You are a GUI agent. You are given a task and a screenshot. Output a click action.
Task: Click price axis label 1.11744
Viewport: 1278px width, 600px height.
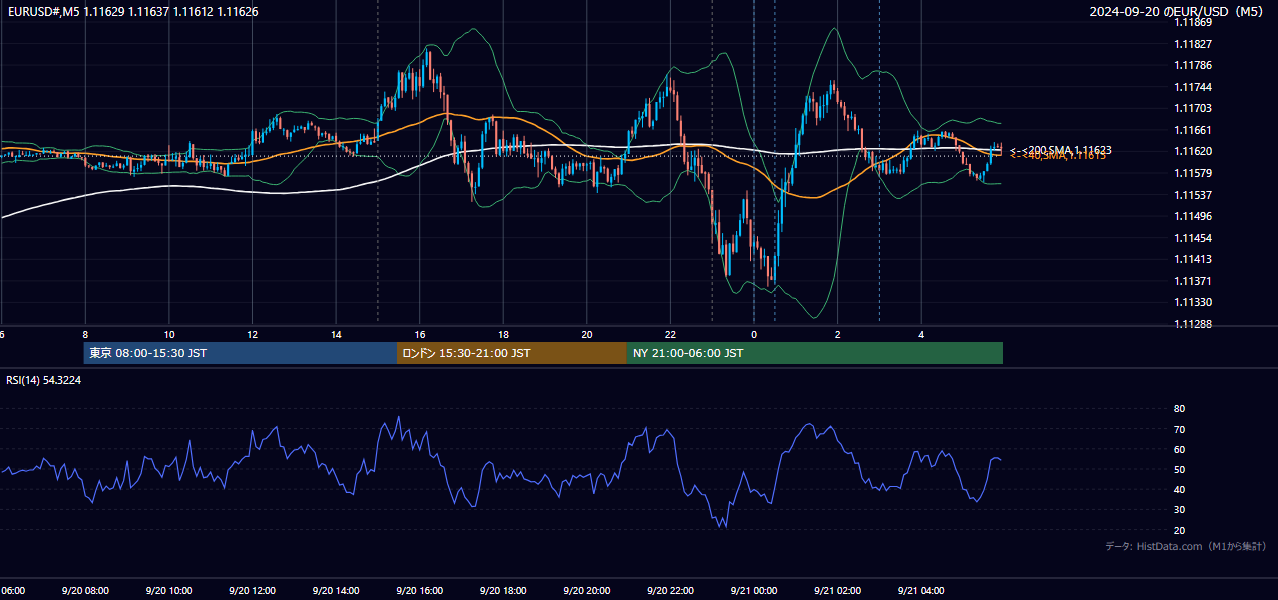click(x=1194, y=87)
